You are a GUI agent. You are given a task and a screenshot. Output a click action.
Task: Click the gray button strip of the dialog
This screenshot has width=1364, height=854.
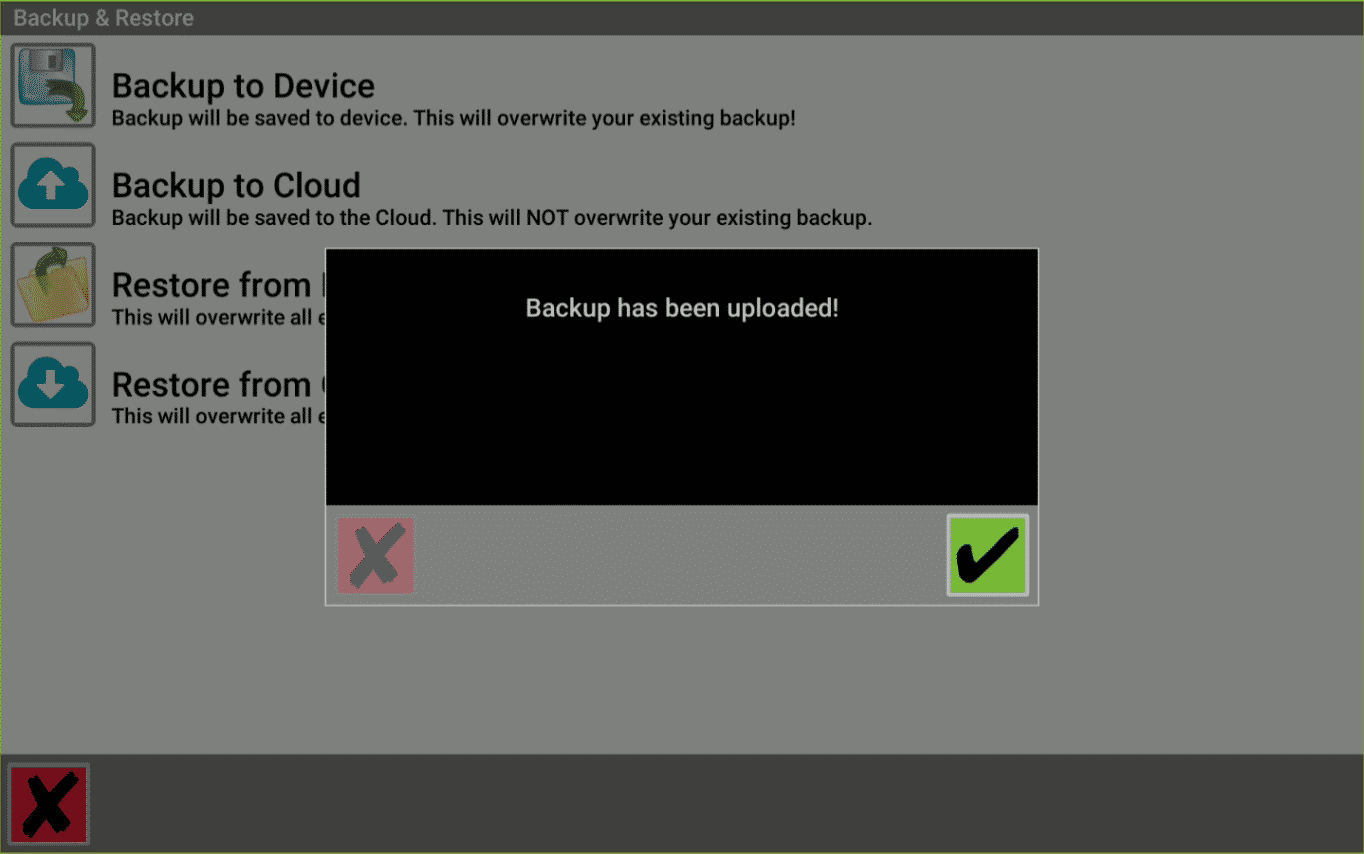click(680, 555)
